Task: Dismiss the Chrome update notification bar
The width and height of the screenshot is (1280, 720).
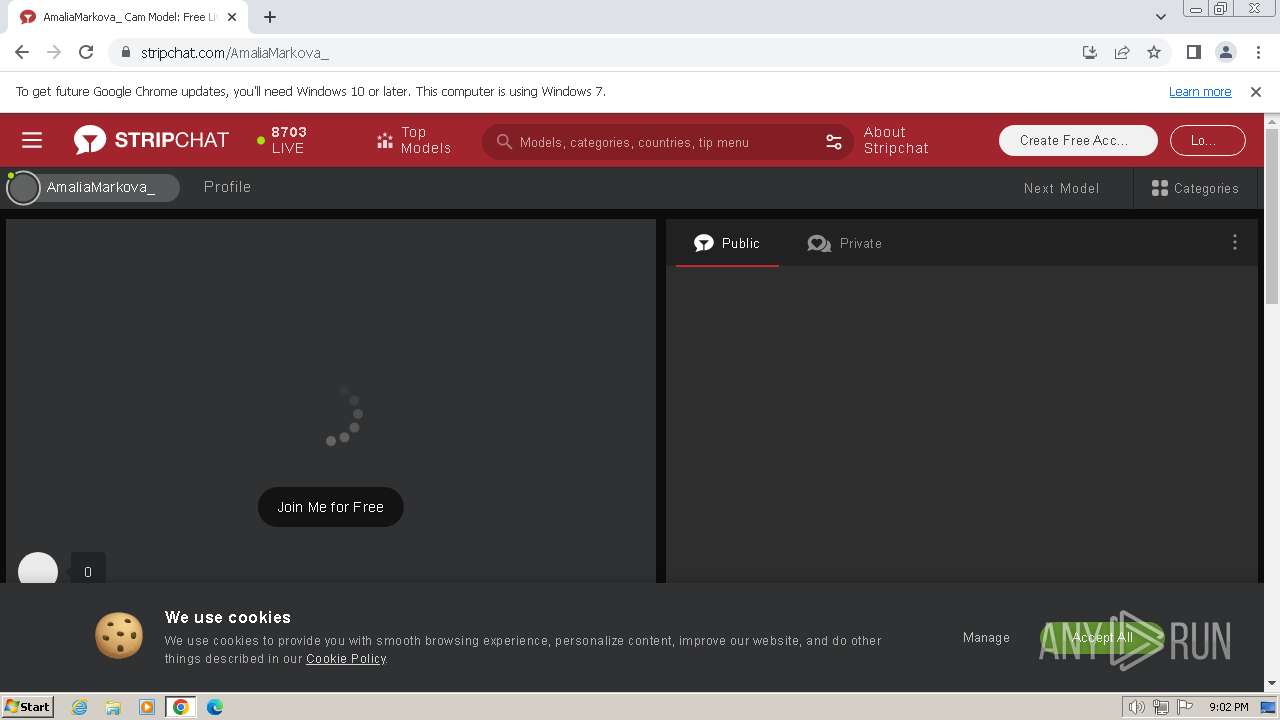Action: coord(1256,91)
